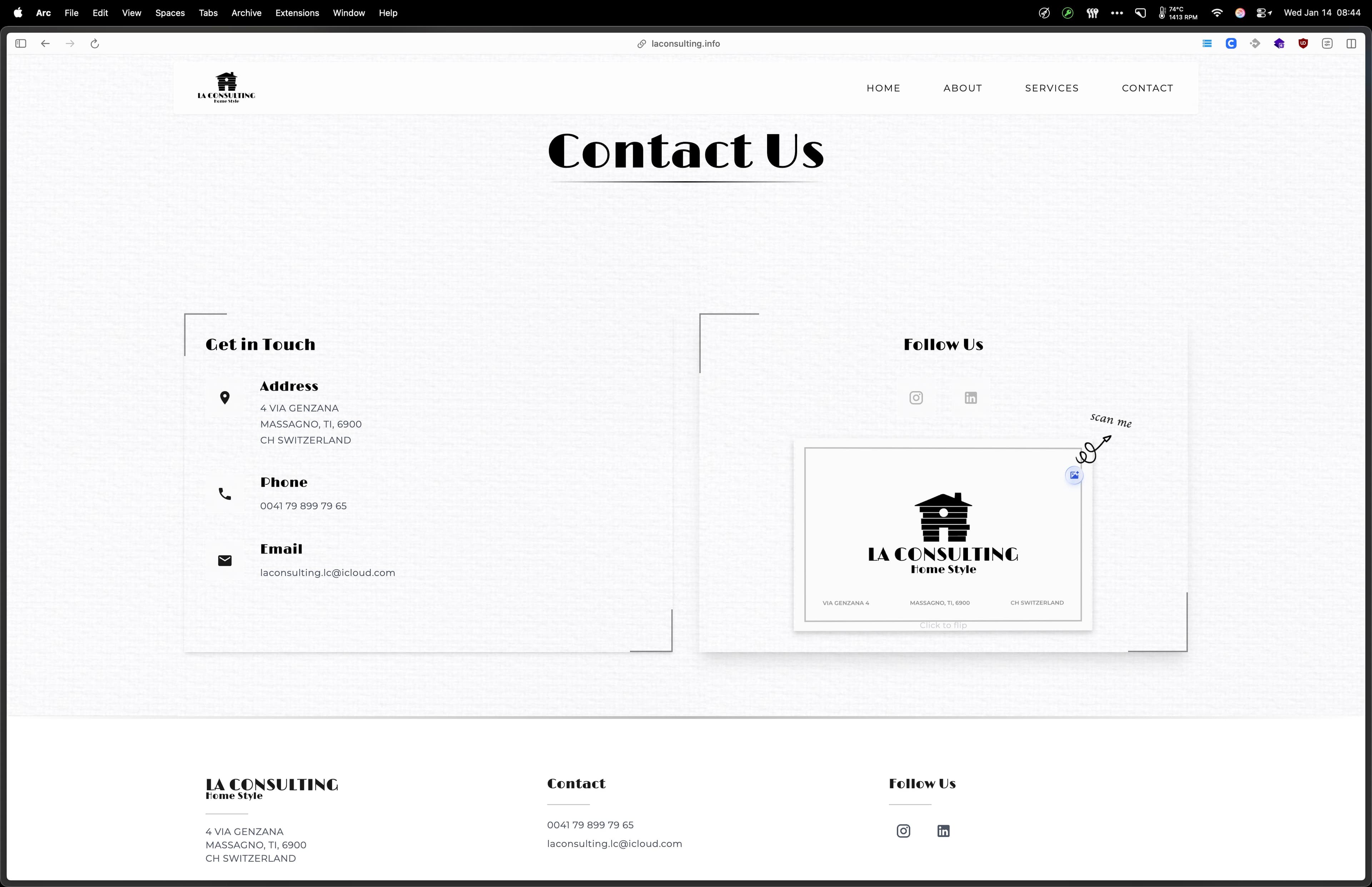The width and height of the screenshot is (1372, 887).
Task: Open the CONTACT page link
Action: [x=1147, y=88]
